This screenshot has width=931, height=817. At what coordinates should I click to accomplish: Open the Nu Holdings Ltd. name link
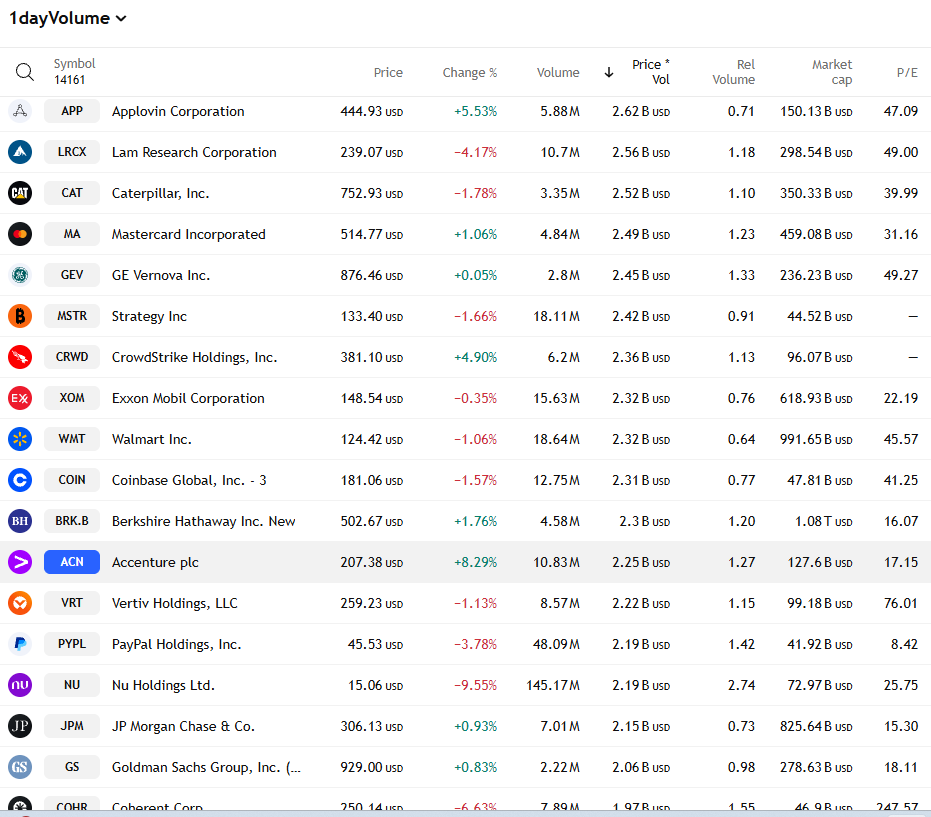tap(163, 685)
